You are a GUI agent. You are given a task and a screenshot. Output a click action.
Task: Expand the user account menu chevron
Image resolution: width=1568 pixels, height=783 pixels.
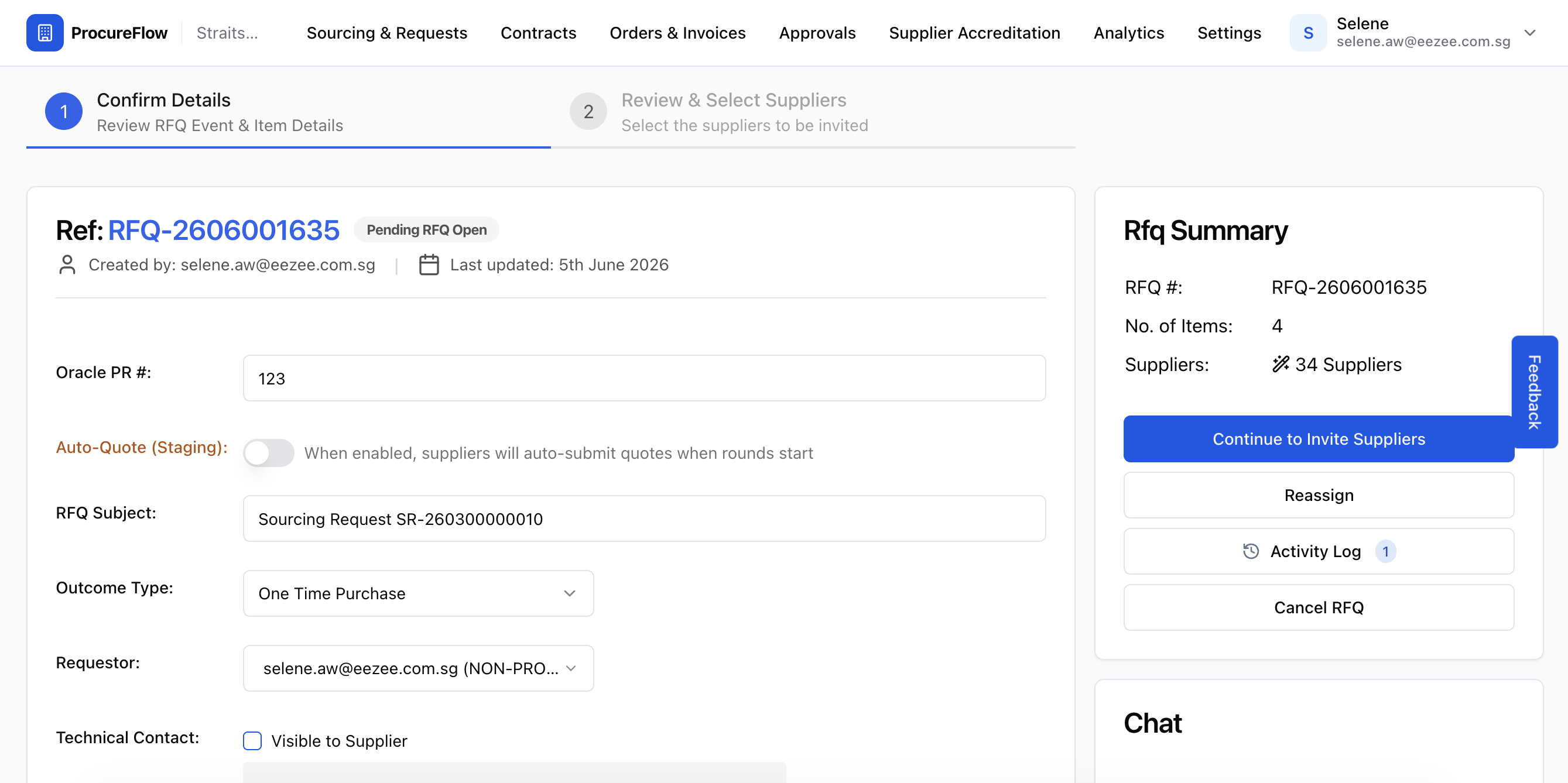coord(1530,33)
